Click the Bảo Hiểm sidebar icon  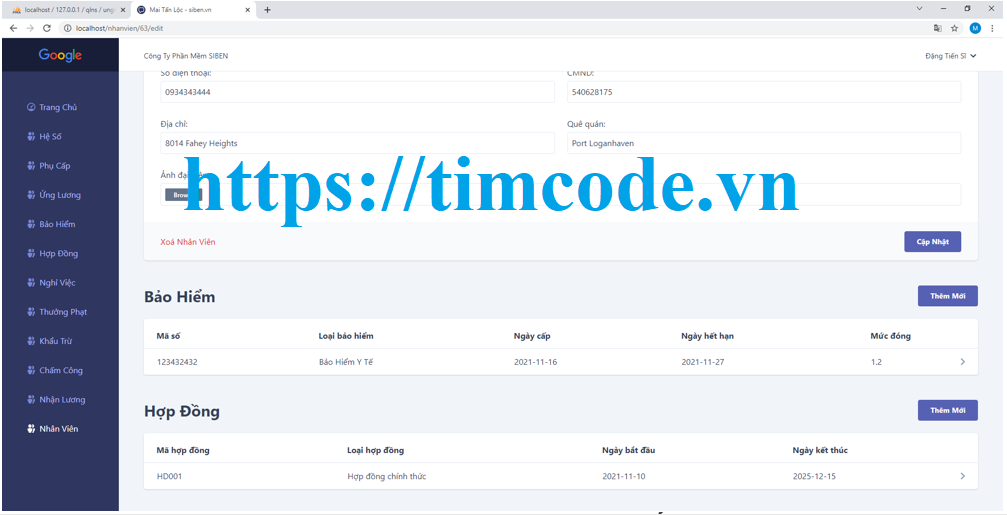pos(31,224)
